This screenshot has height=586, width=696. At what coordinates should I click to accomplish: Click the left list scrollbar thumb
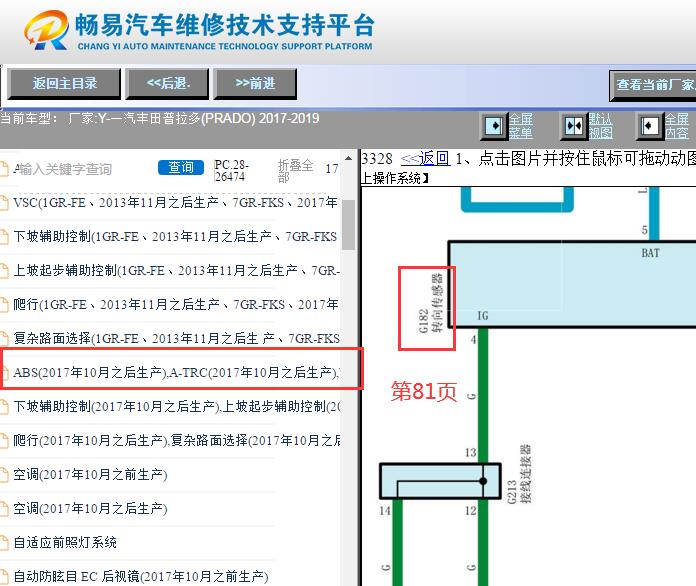[x=348, y=225]
